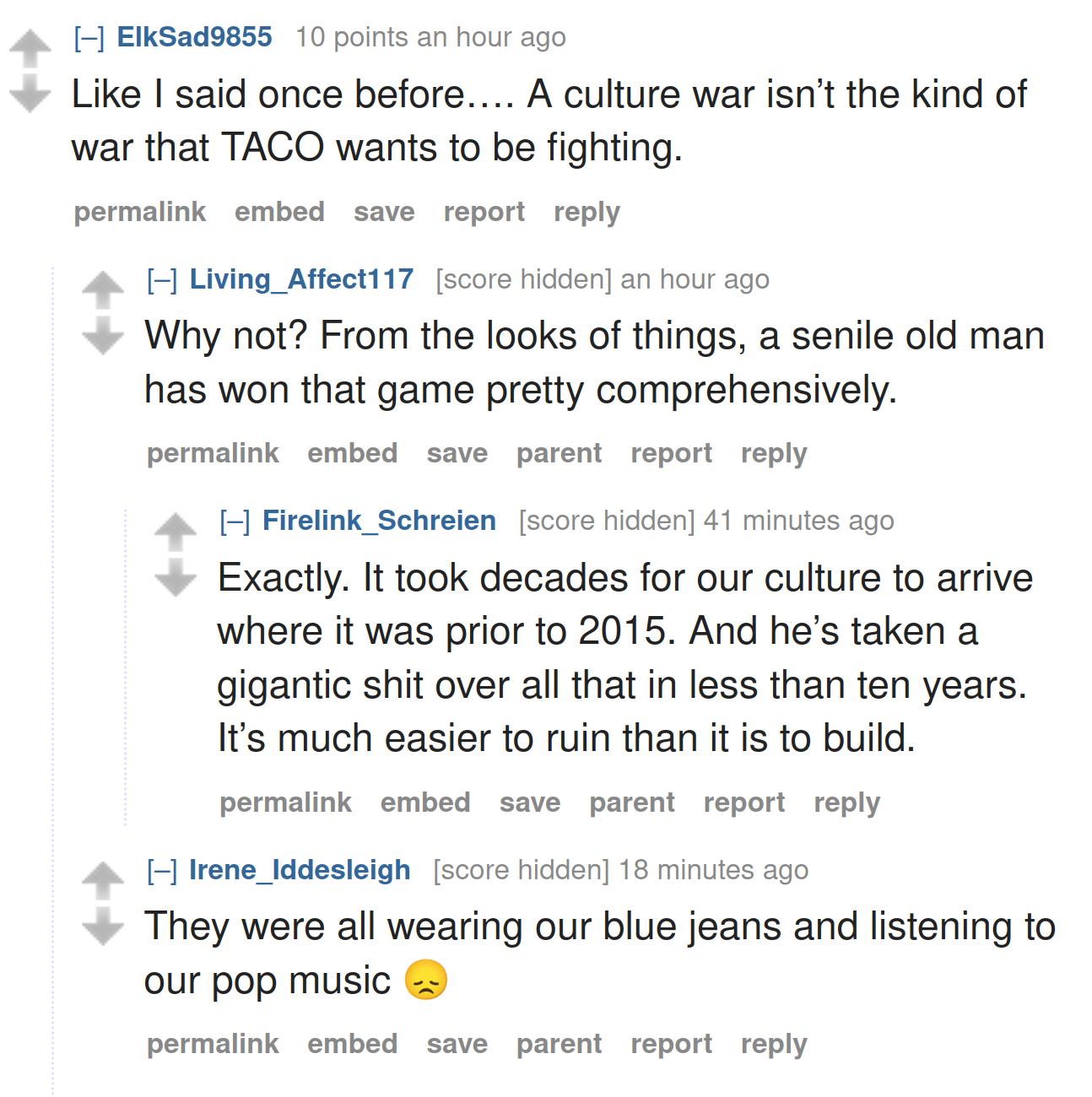Collapse Irene_Iddesleigh's comment with [–]
The height and width of the screenshot is (1097, 1092).
pos(162,870)
